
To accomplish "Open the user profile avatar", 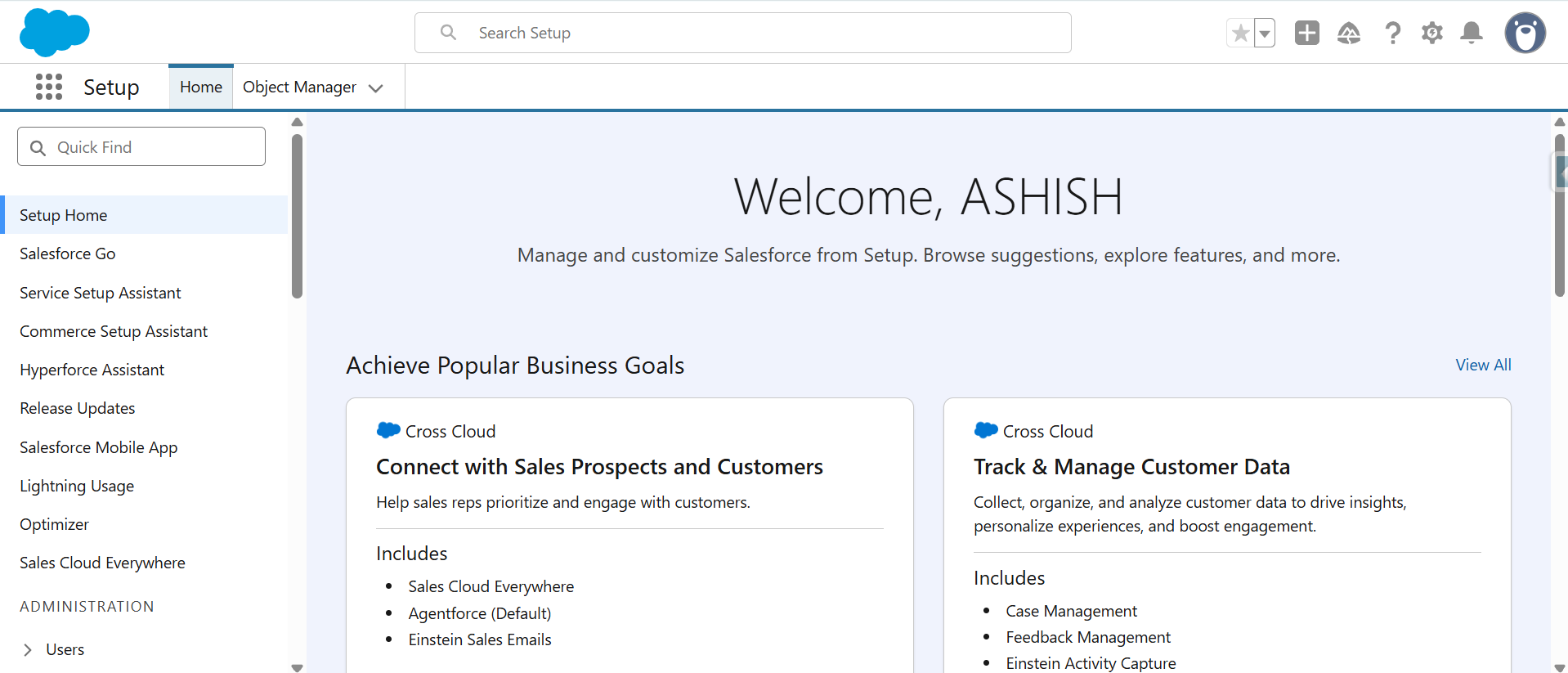I will point(1525,34).
